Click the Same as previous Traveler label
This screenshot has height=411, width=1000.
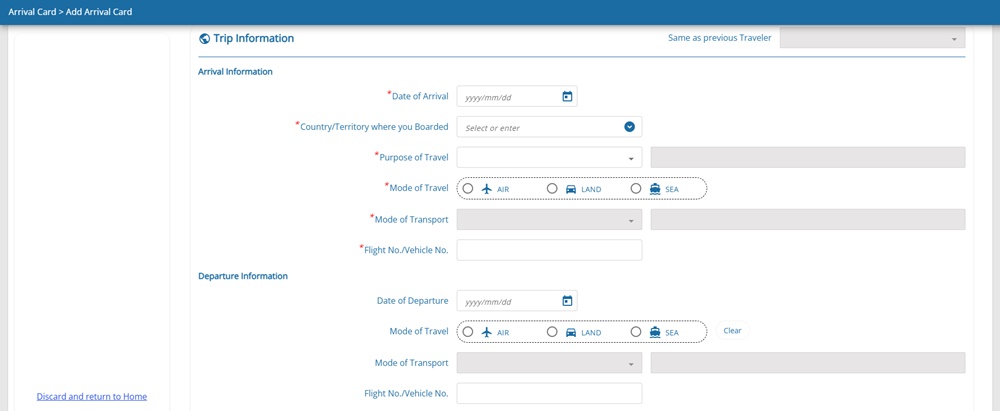click(719, 38)
